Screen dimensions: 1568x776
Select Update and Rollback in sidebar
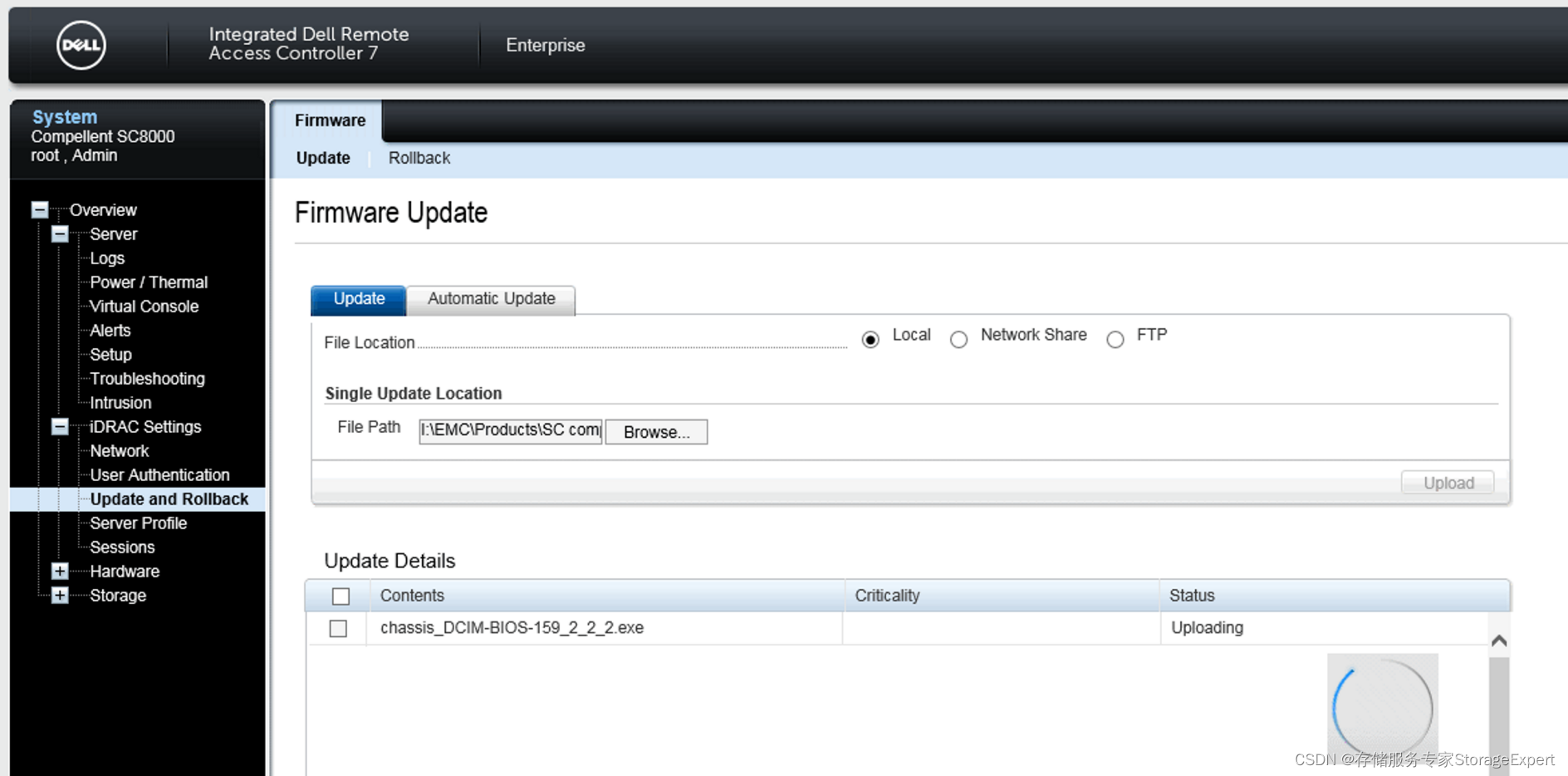tap(169, 499)
